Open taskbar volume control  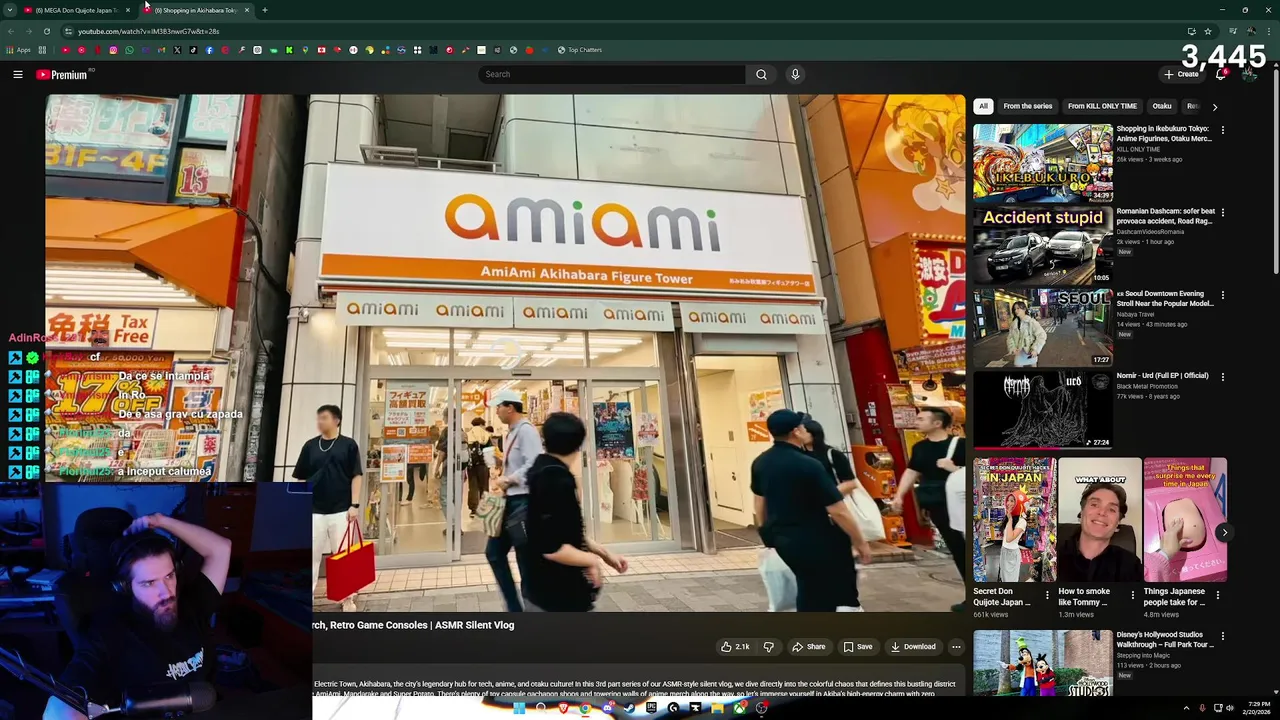1229,708
